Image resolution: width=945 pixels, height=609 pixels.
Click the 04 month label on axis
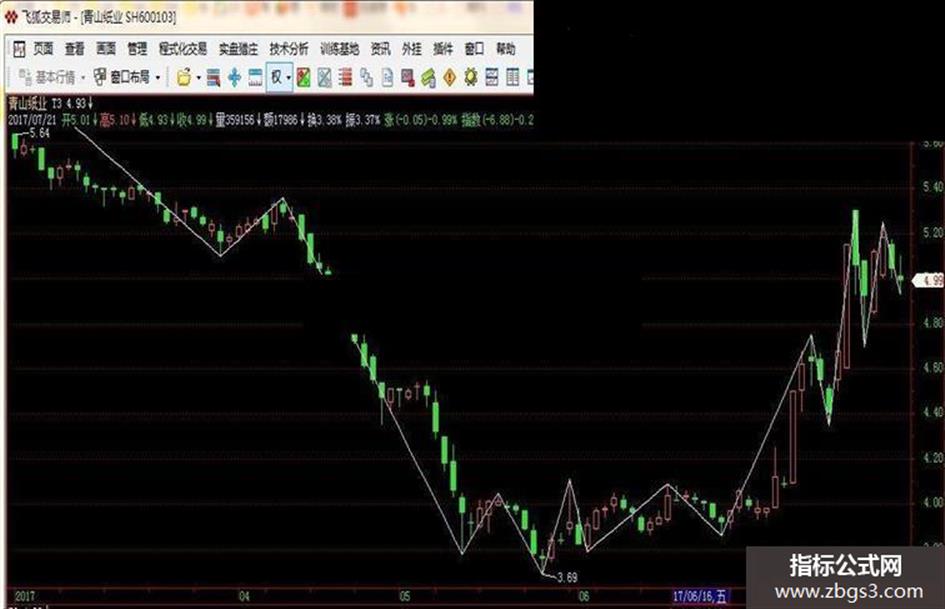(x=244, y=596)
